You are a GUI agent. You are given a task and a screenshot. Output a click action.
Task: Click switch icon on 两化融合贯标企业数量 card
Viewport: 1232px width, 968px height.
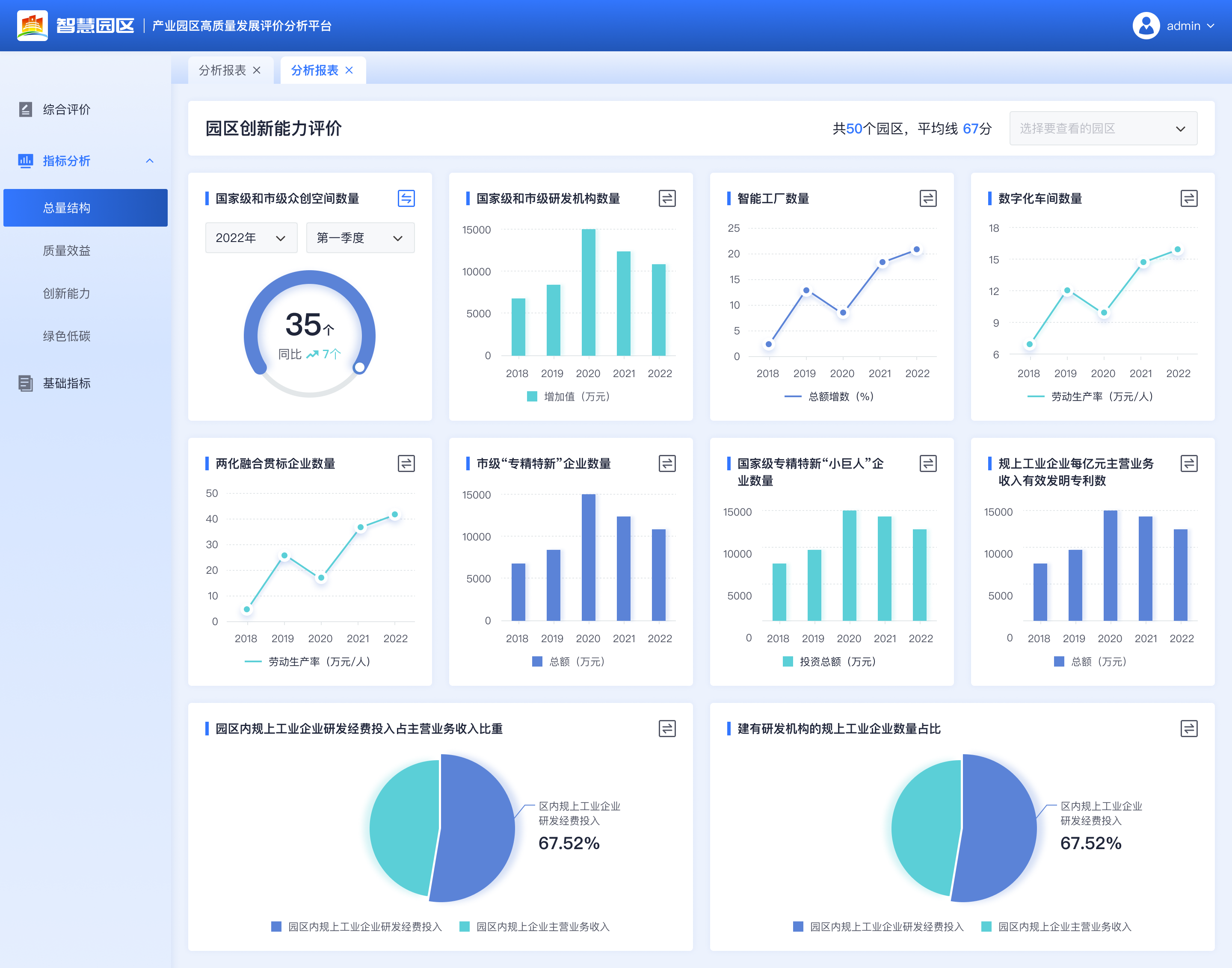coord(406,463)
